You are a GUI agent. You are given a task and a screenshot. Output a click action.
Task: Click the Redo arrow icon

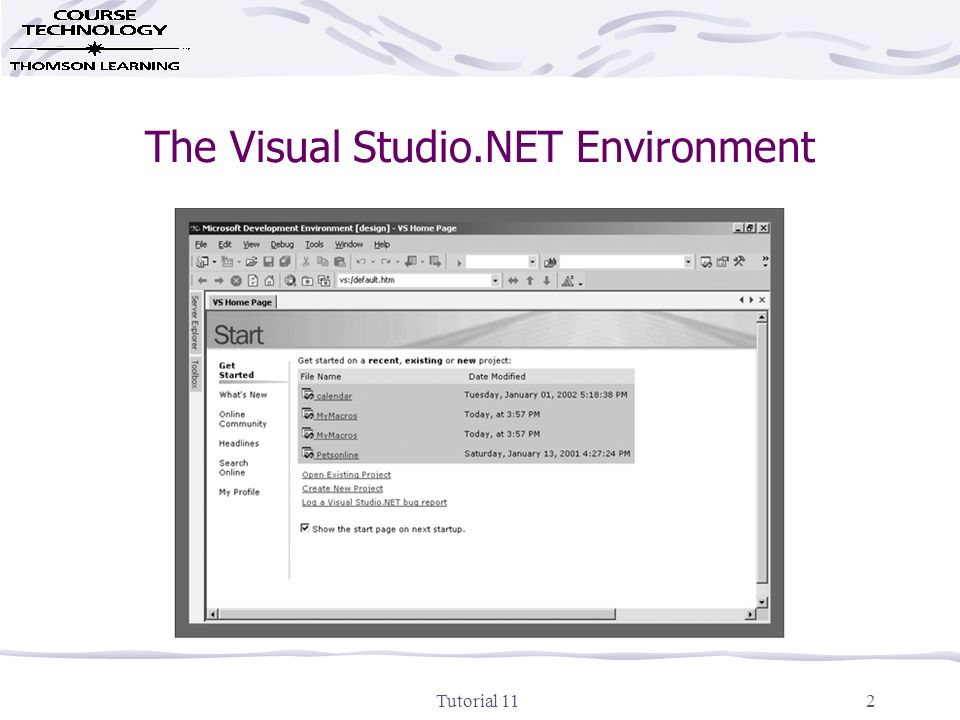click(x=386, y=262)
